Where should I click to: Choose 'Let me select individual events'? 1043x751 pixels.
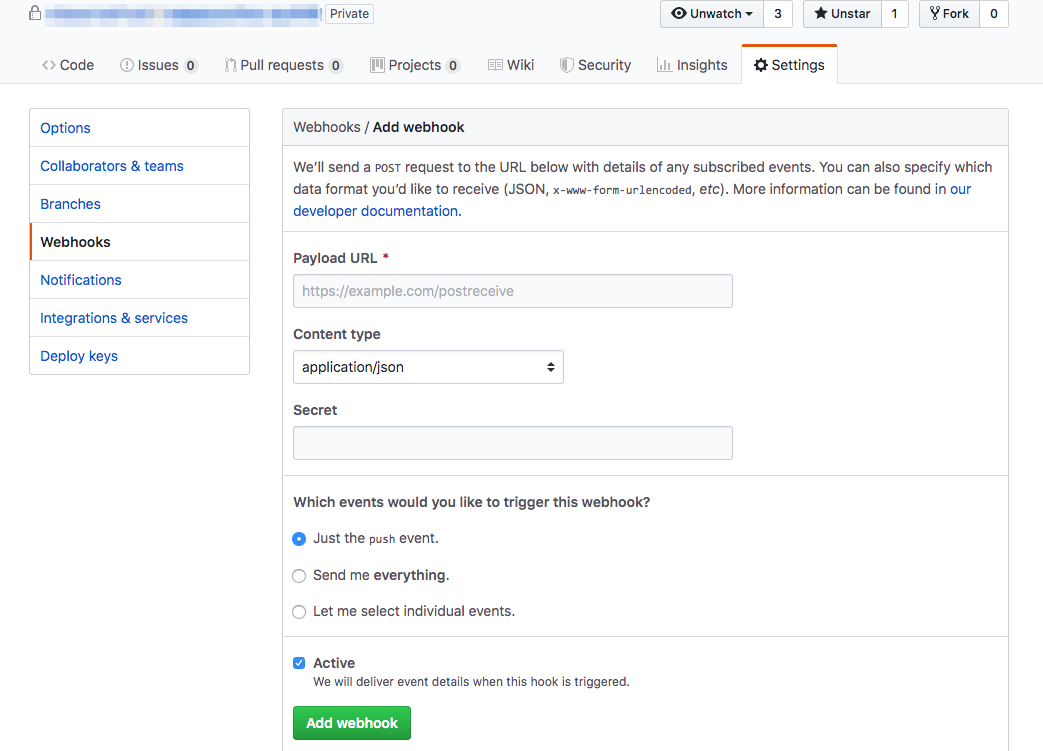coord(299,611)
